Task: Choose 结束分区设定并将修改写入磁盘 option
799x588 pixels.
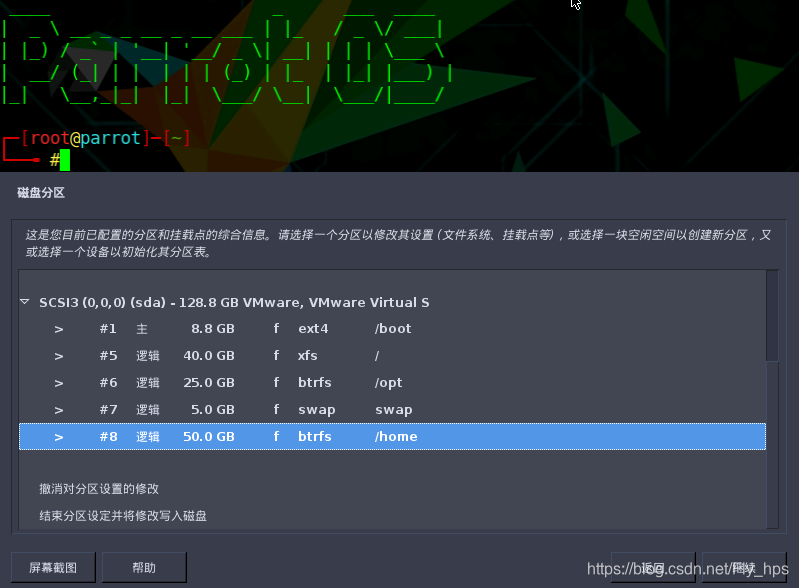Action: coord(123,516)
